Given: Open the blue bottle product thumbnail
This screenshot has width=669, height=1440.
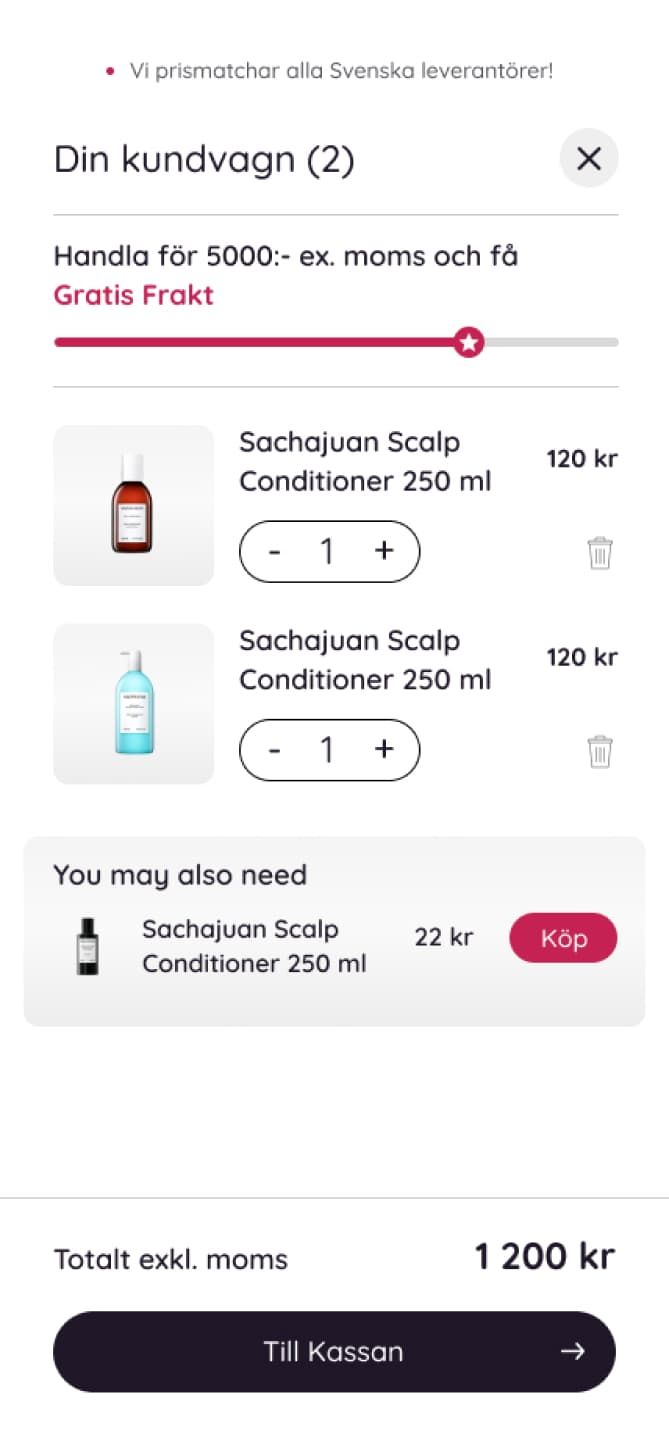Looking at the screenshot, I should point(133,703).
